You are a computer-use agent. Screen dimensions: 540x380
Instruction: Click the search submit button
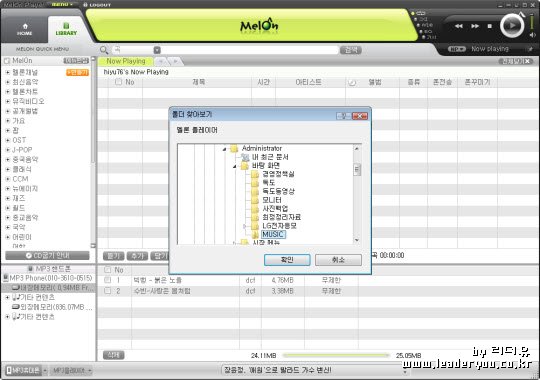pos(351,50)
